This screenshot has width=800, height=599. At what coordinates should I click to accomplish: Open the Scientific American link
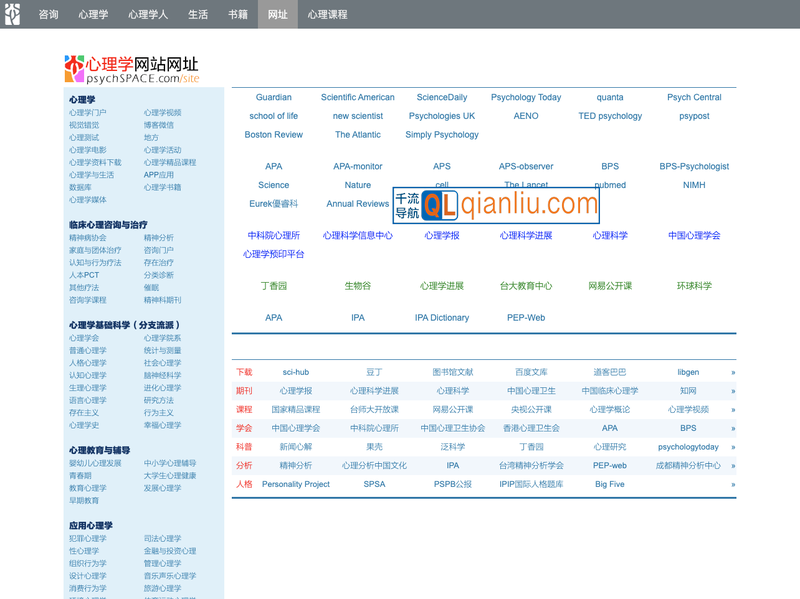357,98
